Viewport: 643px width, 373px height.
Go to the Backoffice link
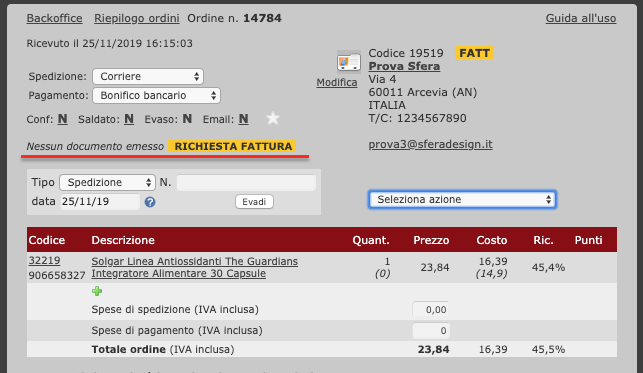(x=55, y=18)
